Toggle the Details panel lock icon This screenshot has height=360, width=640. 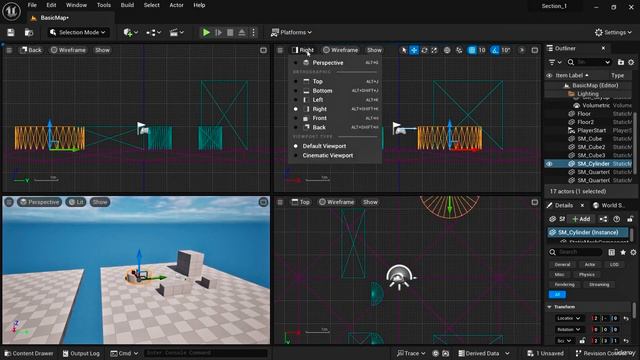[x=630, y=219]
